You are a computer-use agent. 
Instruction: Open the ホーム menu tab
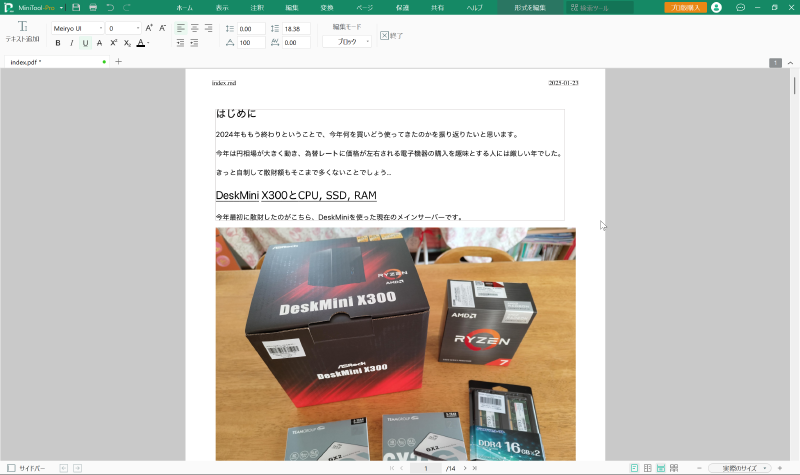[184, 7]
